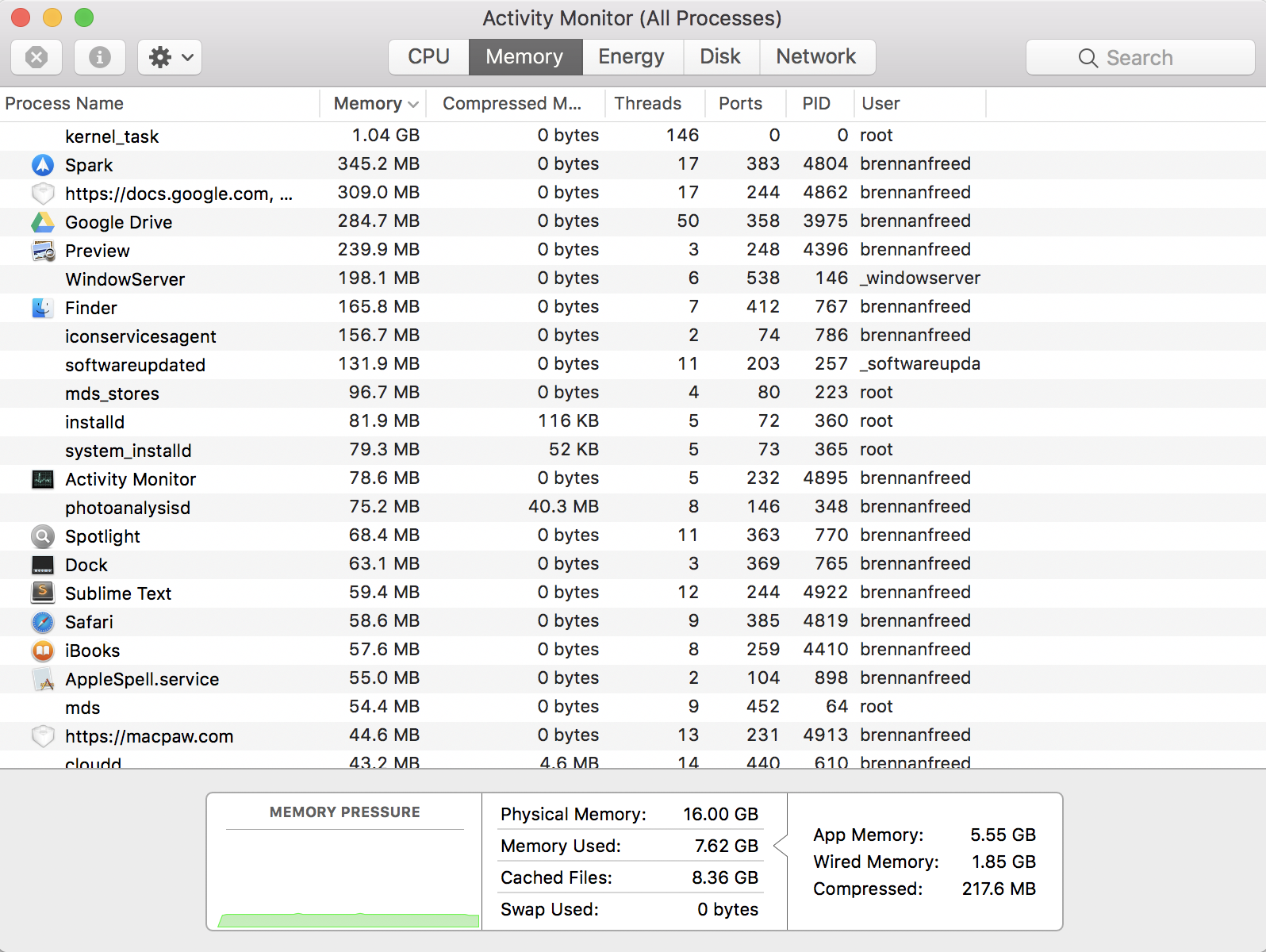Click the Memory Used 7.62 GB value
1266x952 pixels.
(727, 846)
